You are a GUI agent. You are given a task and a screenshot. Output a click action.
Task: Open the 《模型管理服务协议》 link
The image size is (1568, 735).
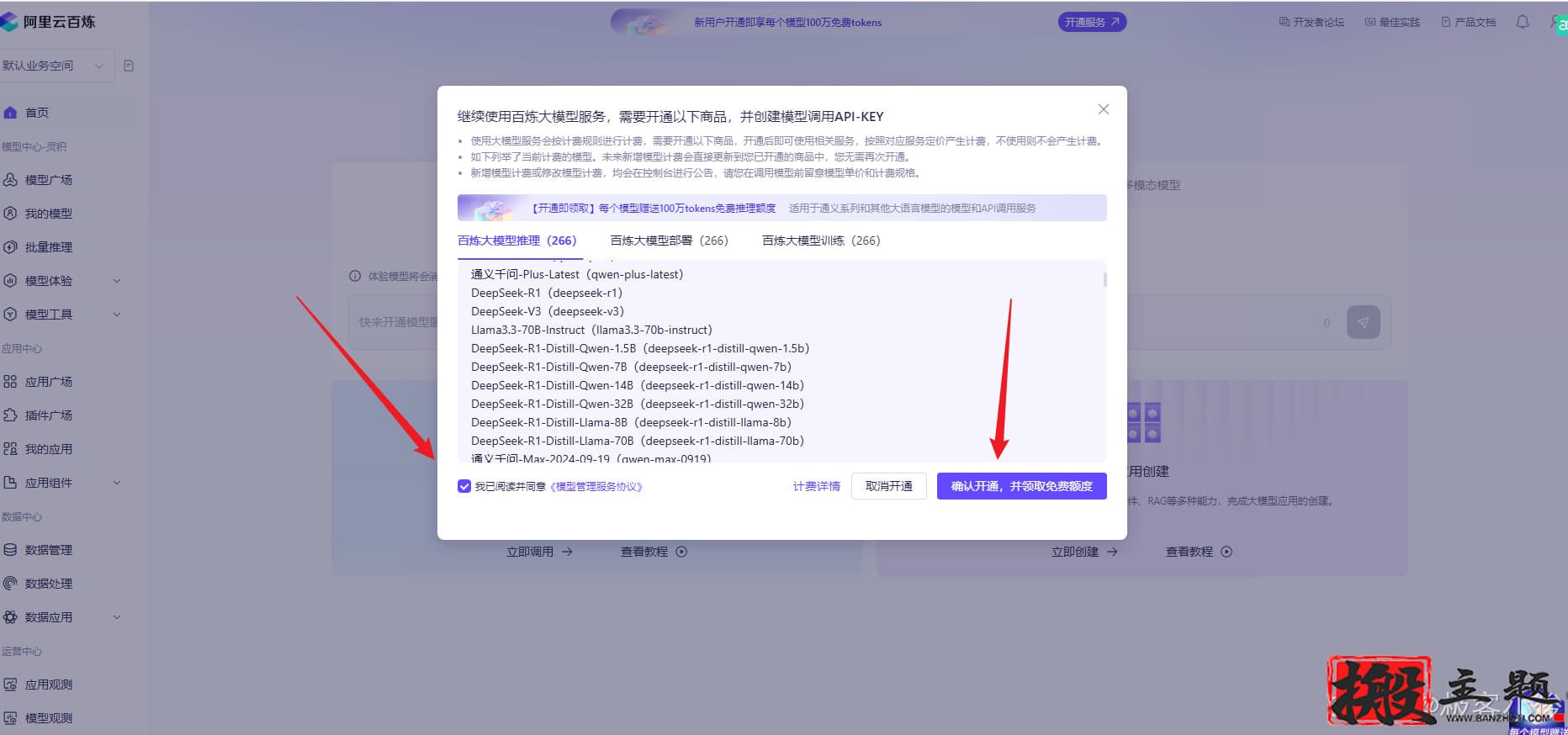pyautogui.click(x=596, y=487)
